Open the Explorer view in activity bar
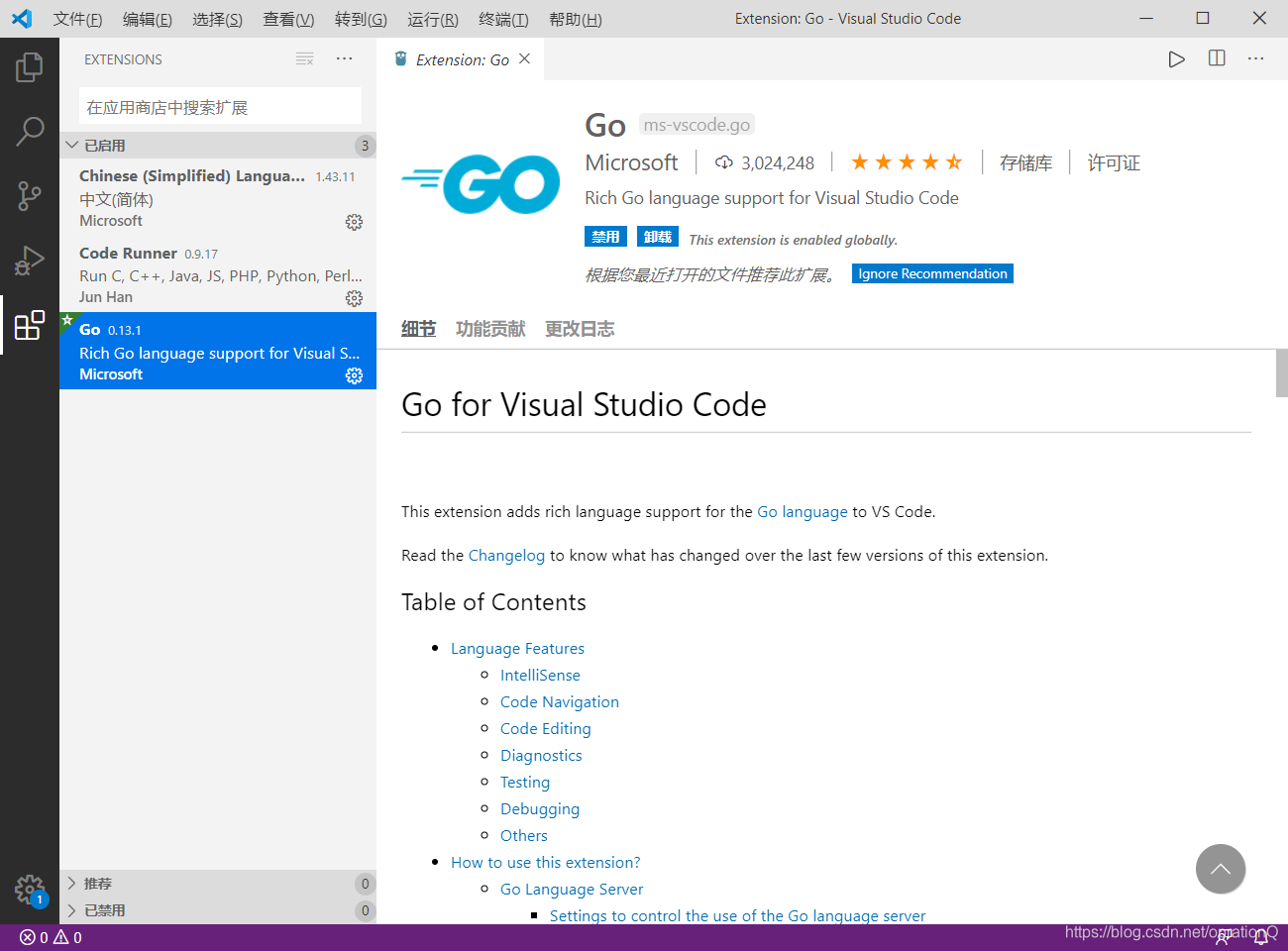 click(30, 67)
